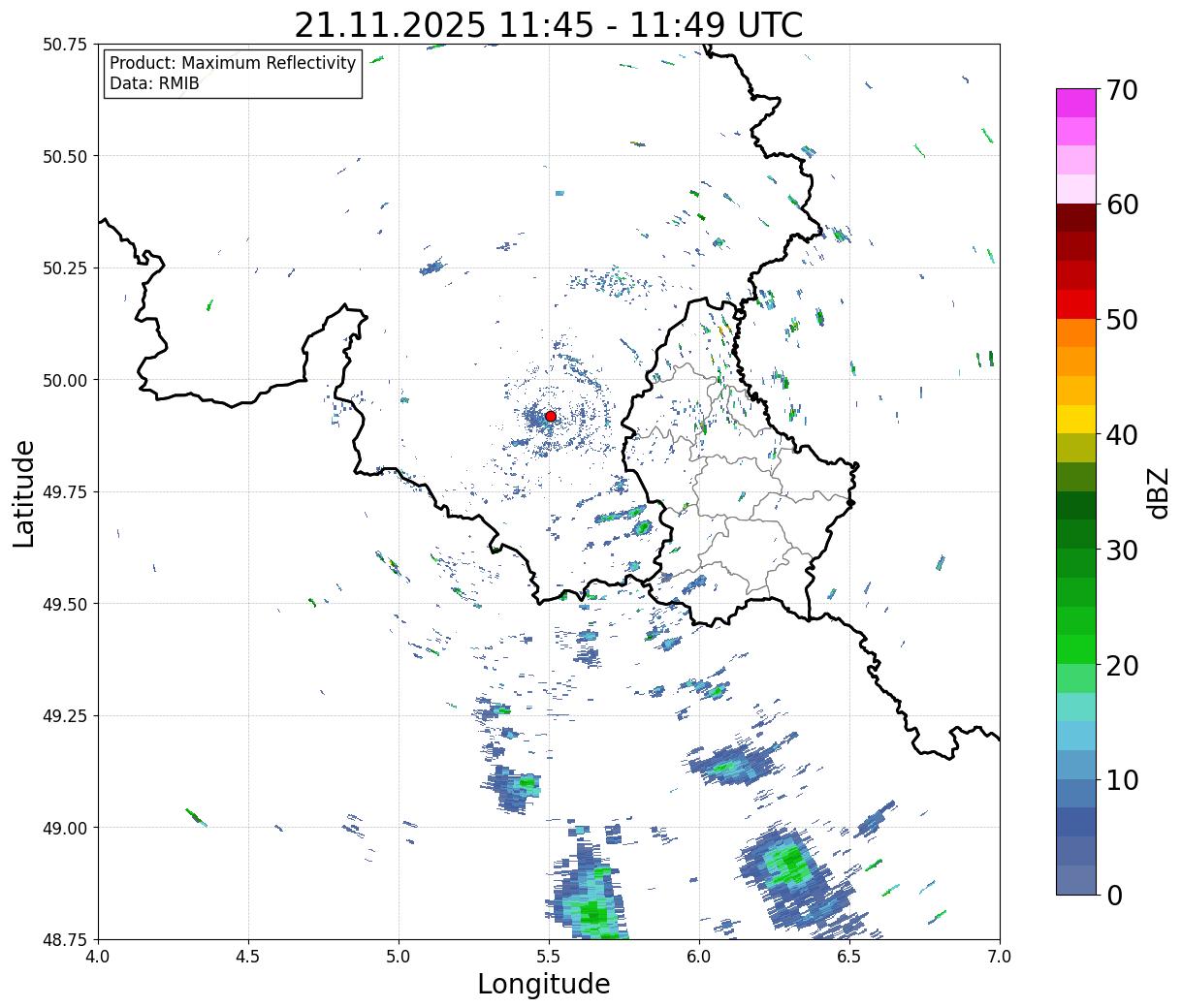
Task: Click the 49.25 latitude tick label
Action: [65, 716]
